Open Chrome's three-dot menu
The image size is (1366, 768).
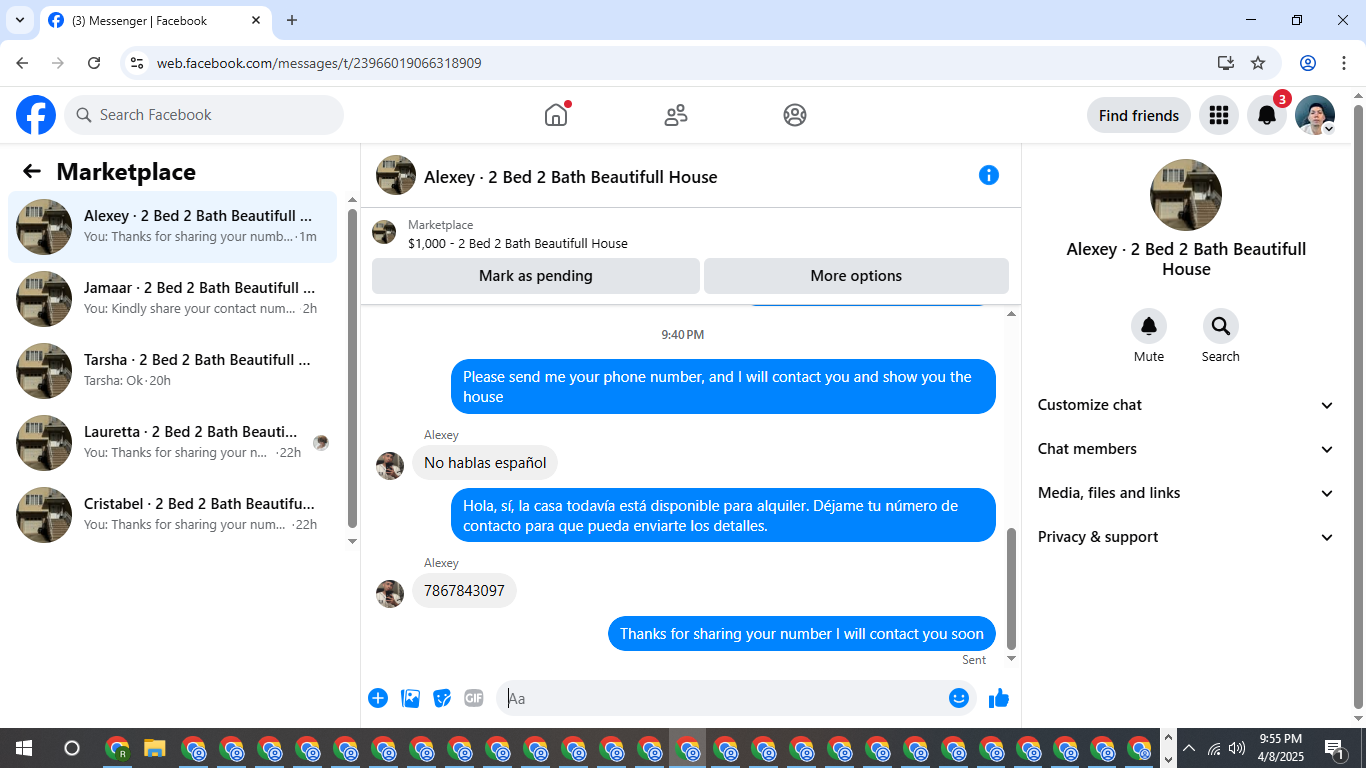tap(1344, 63)
